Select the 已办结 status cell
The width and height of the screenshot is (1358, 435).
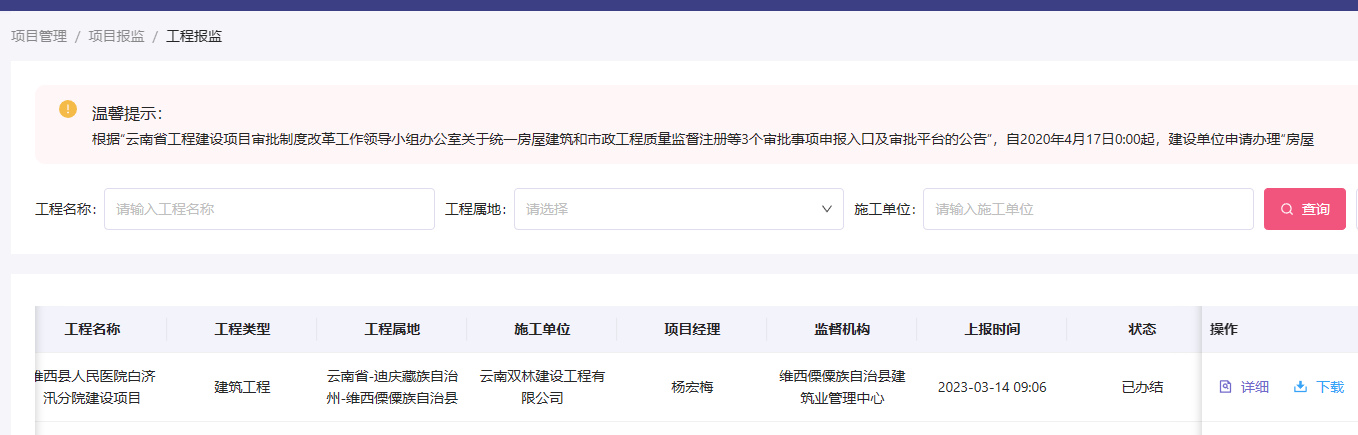1142,387
